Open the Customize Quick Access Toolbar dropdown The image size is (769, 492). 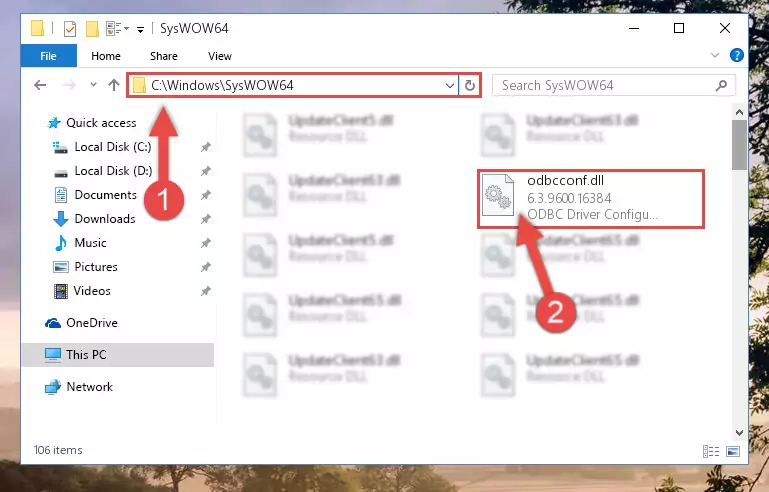pyautogui.click(x=140, y=30)
